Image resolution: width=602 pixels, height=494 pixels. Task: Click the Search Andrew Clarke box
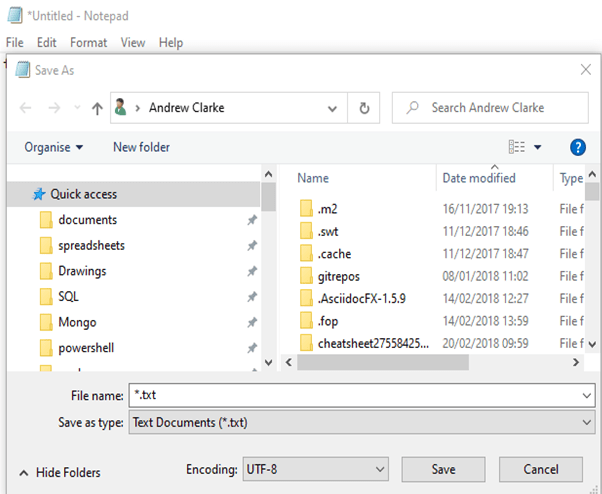490,108
